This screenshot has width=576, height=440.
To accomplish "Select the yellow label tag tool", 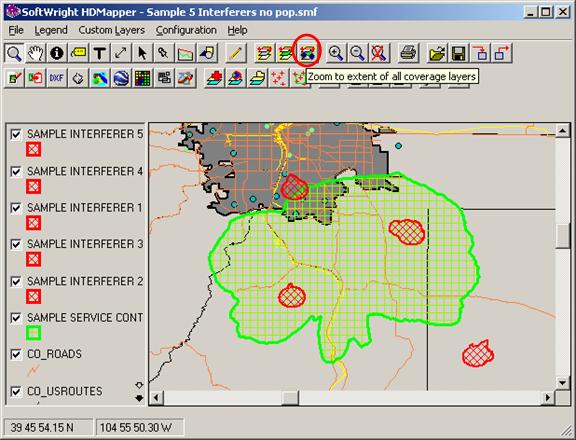I will (78, 53).
